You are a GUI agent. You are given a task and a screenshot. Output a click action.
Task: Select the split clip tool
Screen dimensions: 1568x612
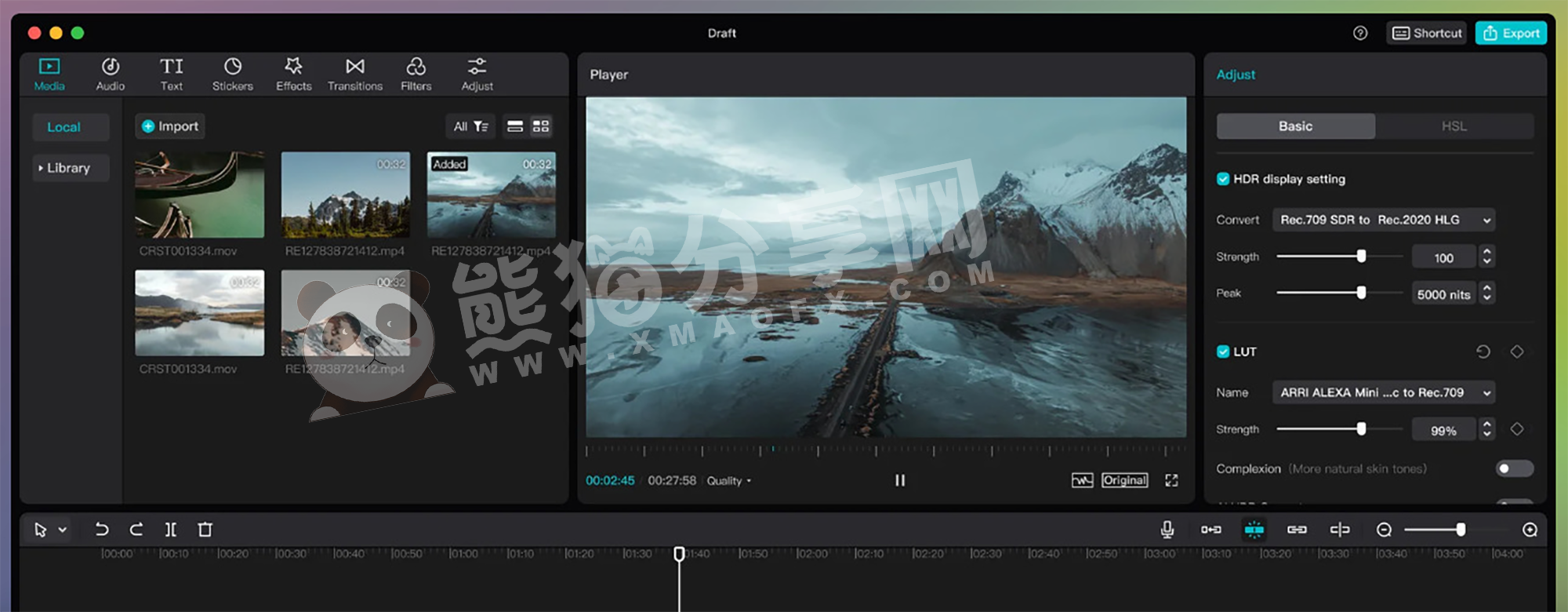point(171,530)
